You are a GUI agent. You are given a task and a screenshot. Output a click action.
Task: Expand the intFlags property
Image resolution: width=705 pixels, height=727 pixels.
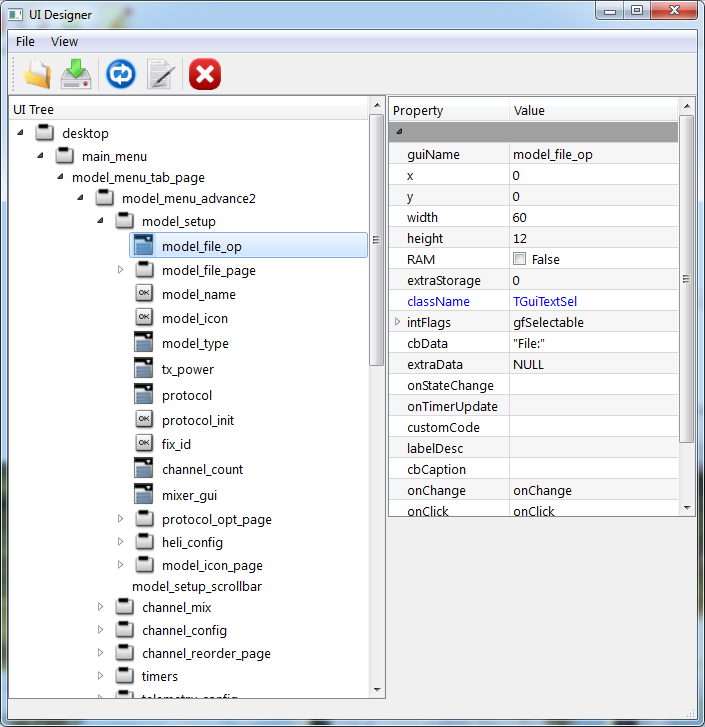(397, 322)
